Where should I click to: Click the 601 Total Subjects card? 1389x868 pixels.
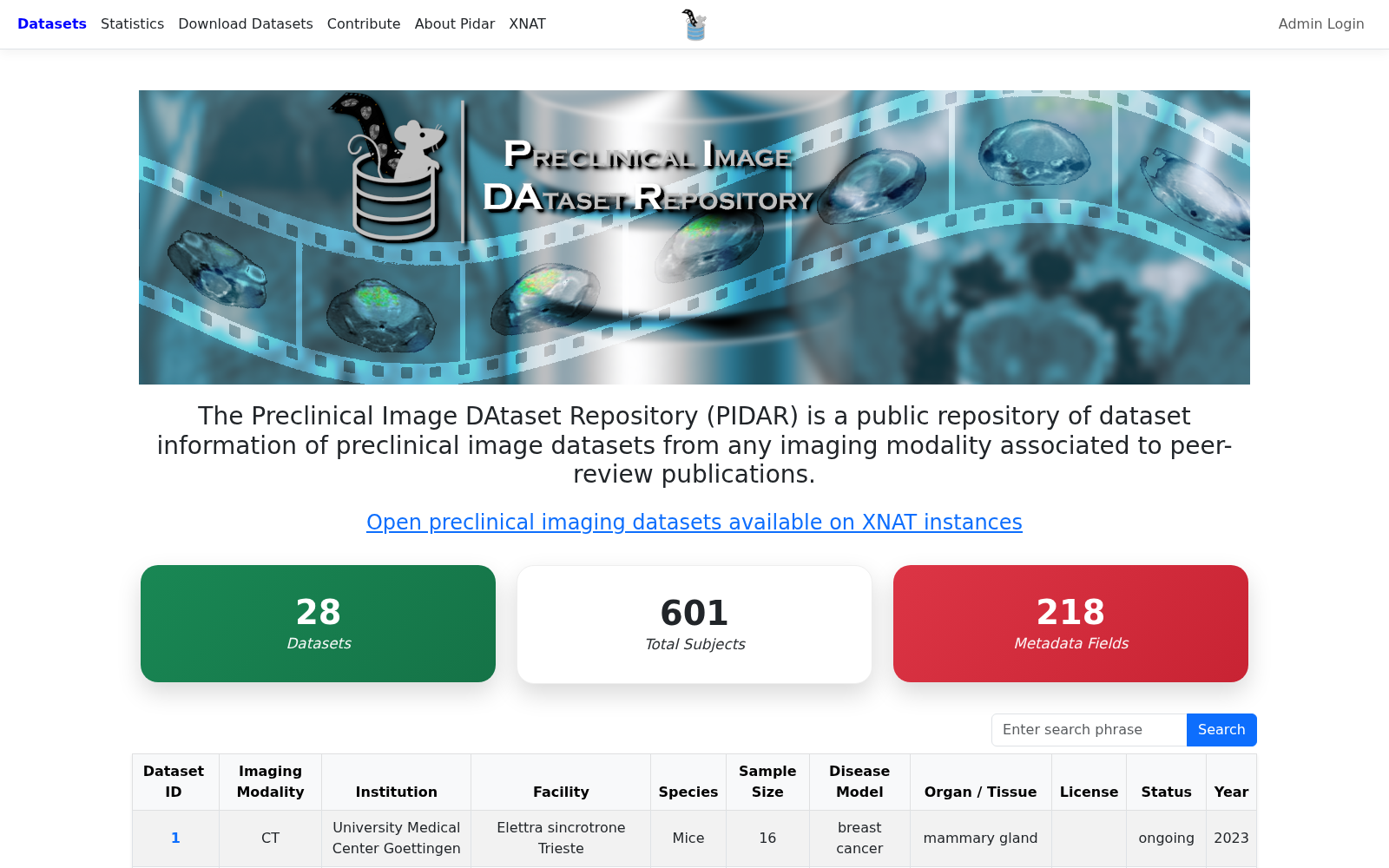coord(694,624)
